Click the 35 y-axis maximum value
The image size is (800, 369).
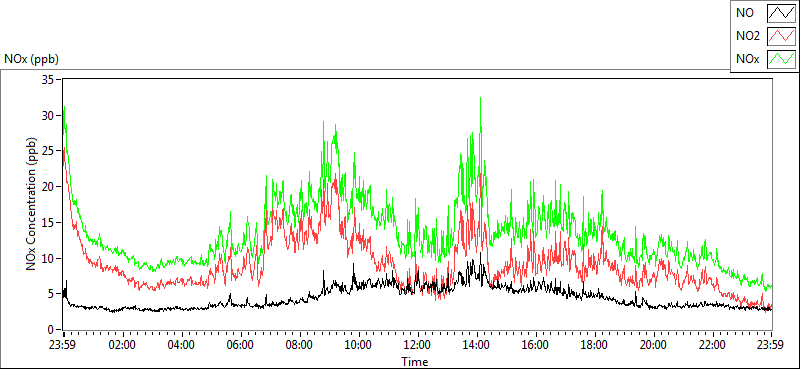pyautogui.click(x=49, y=80)
